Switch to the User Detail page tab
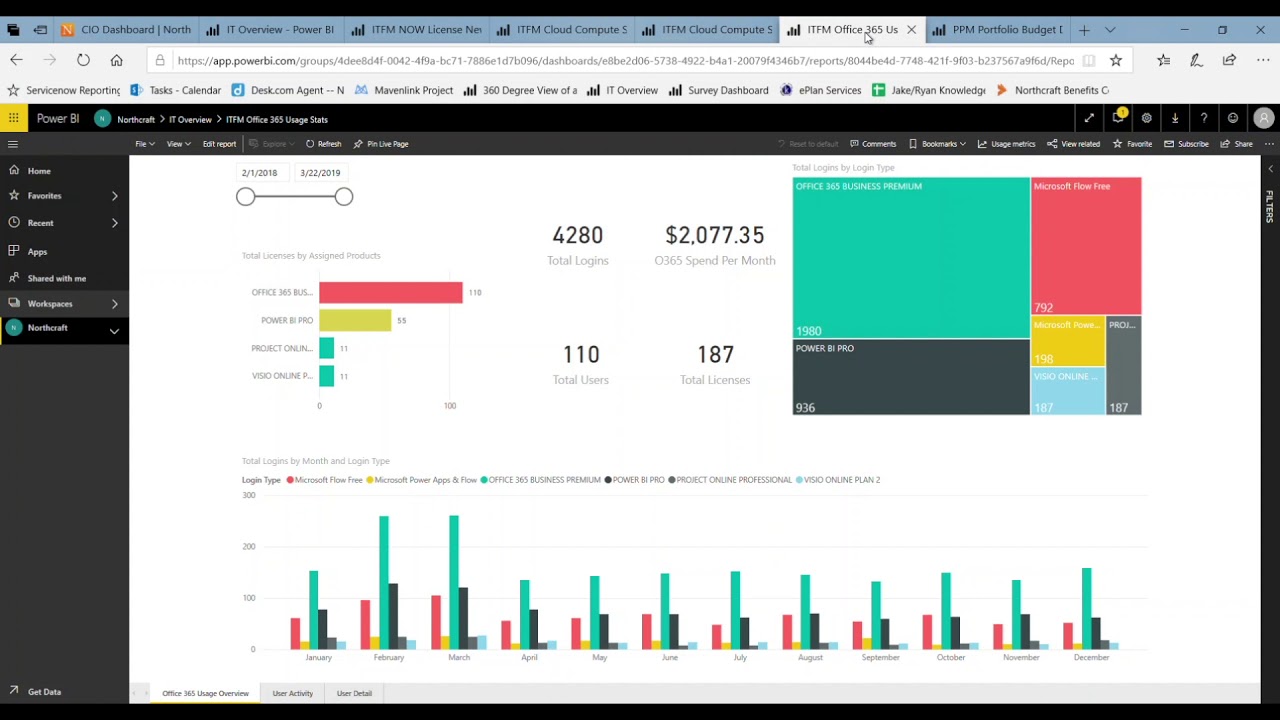The image size is (1280, 720). [x=354, y=693]
